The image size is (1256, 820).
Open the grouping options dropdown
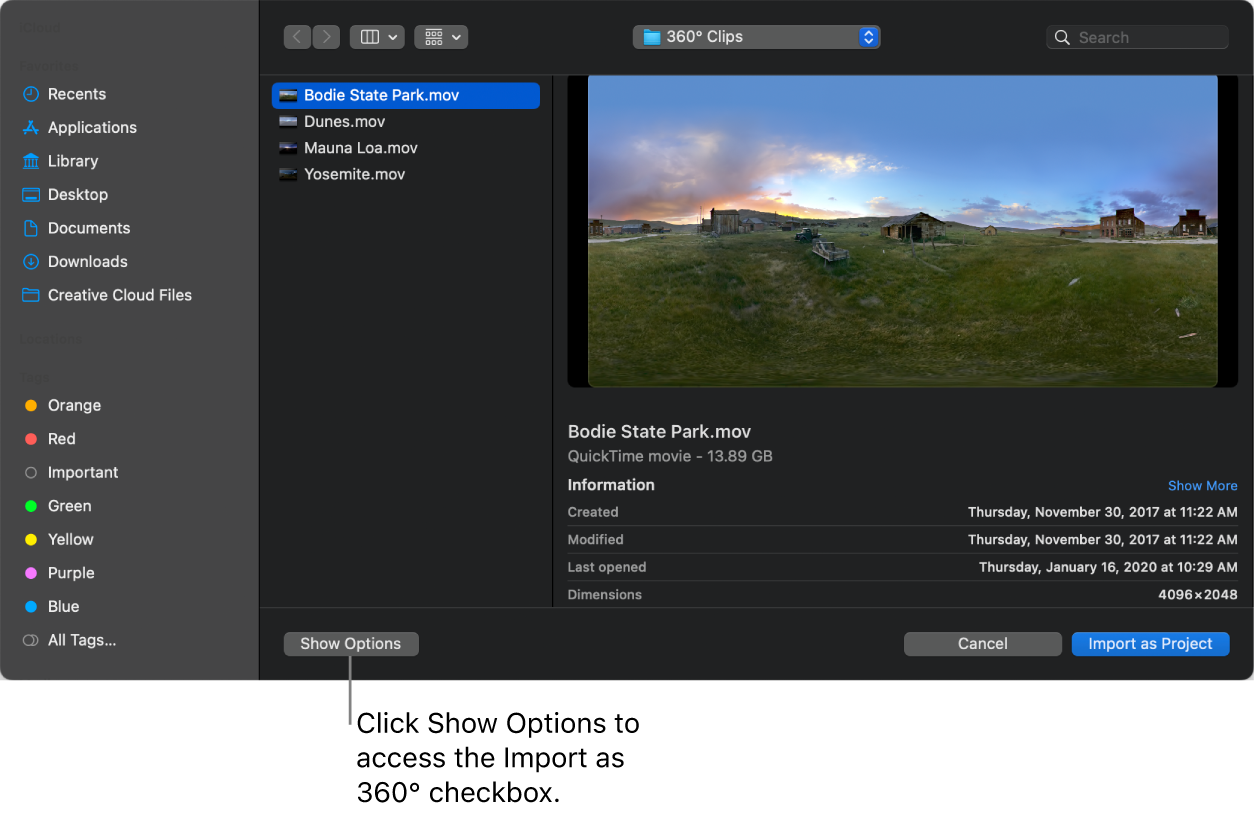441,36
